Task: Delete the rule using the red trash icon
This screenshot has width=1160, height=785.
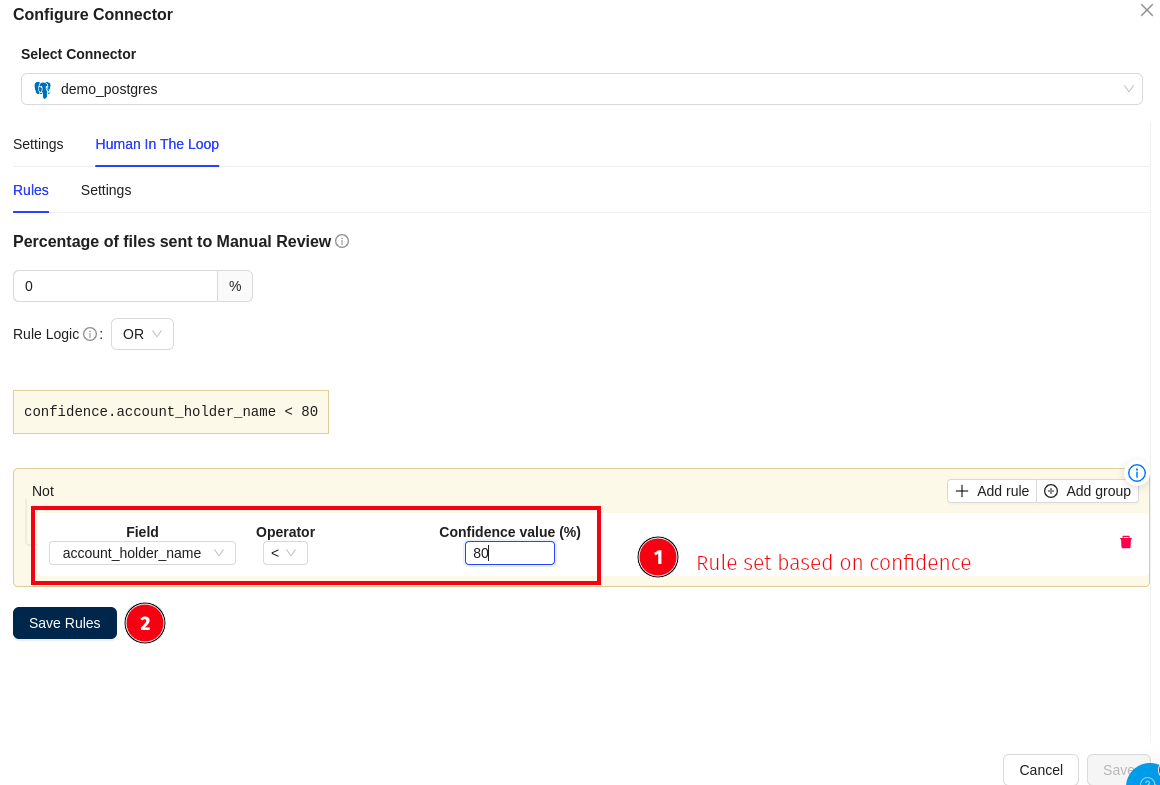Action: (1125, 542)
